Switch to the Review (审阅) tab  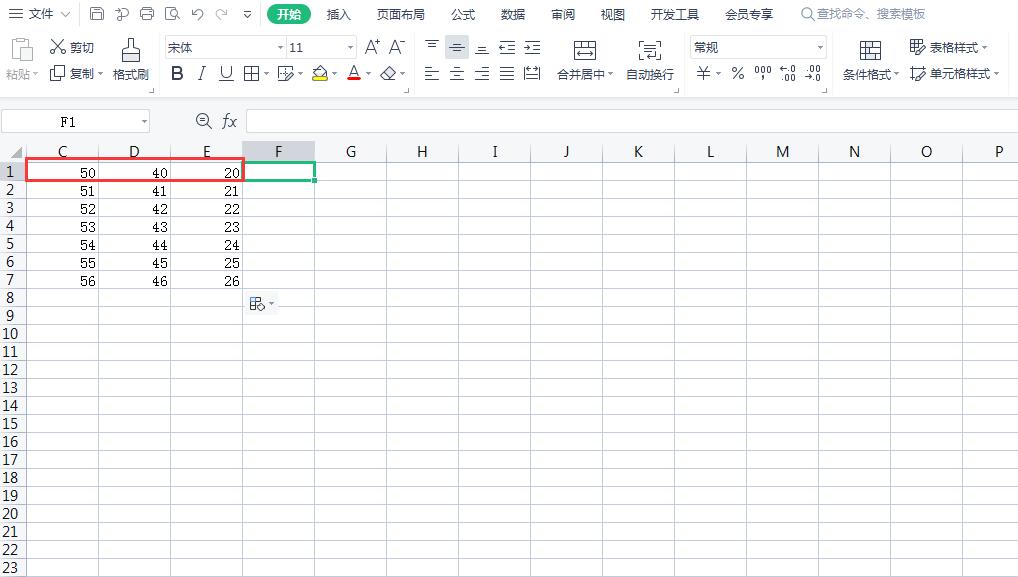[x=563, y=14]
